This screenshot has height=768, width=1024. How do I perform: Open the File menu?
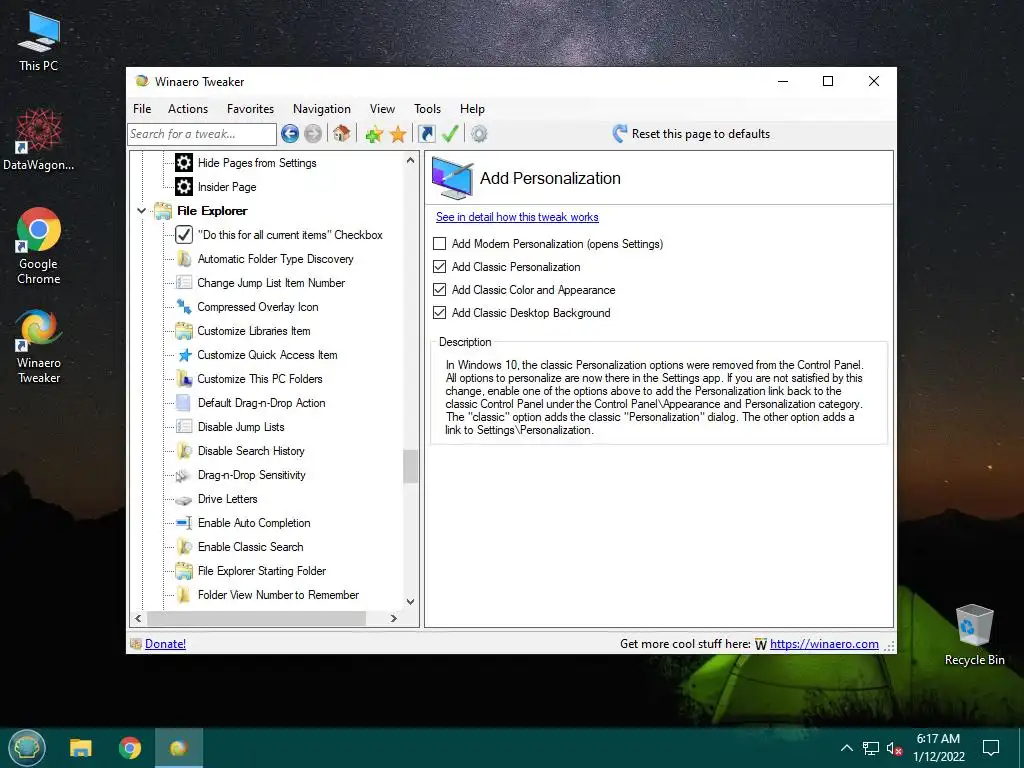(x=142, y=109)
